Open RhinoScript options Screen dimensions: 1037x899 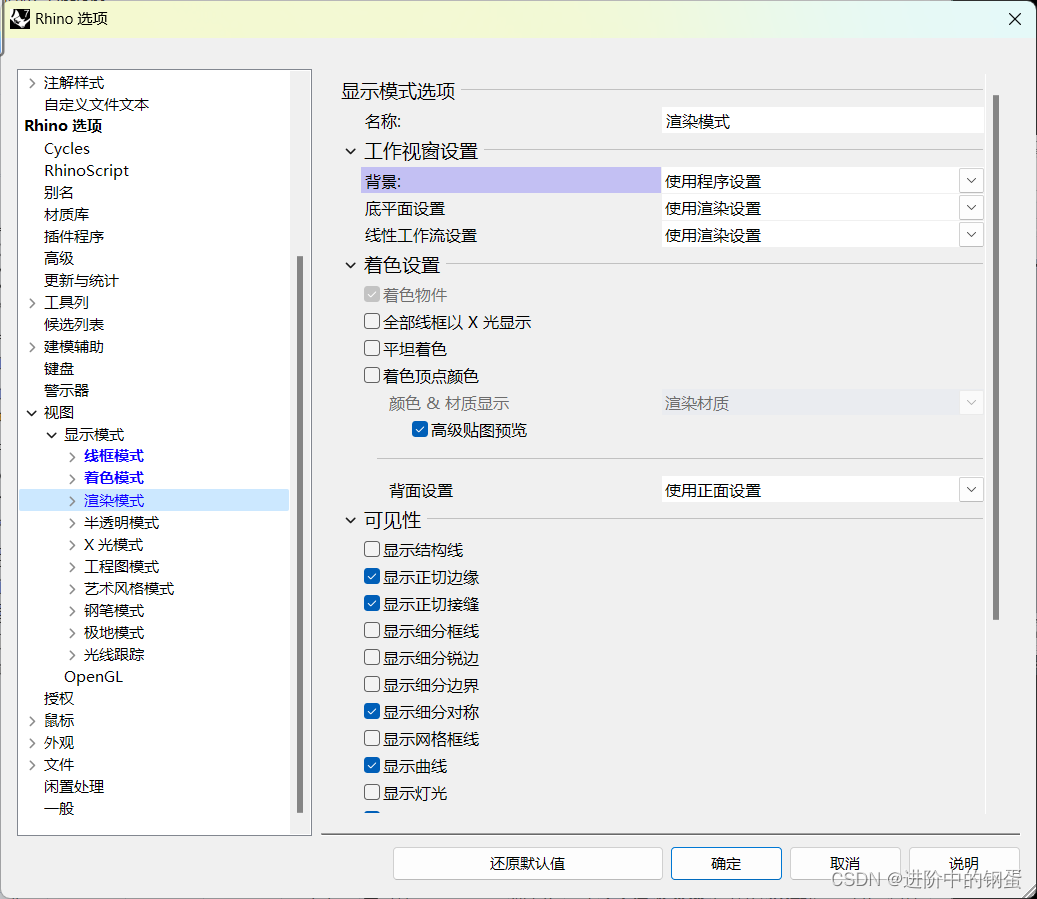86,171
